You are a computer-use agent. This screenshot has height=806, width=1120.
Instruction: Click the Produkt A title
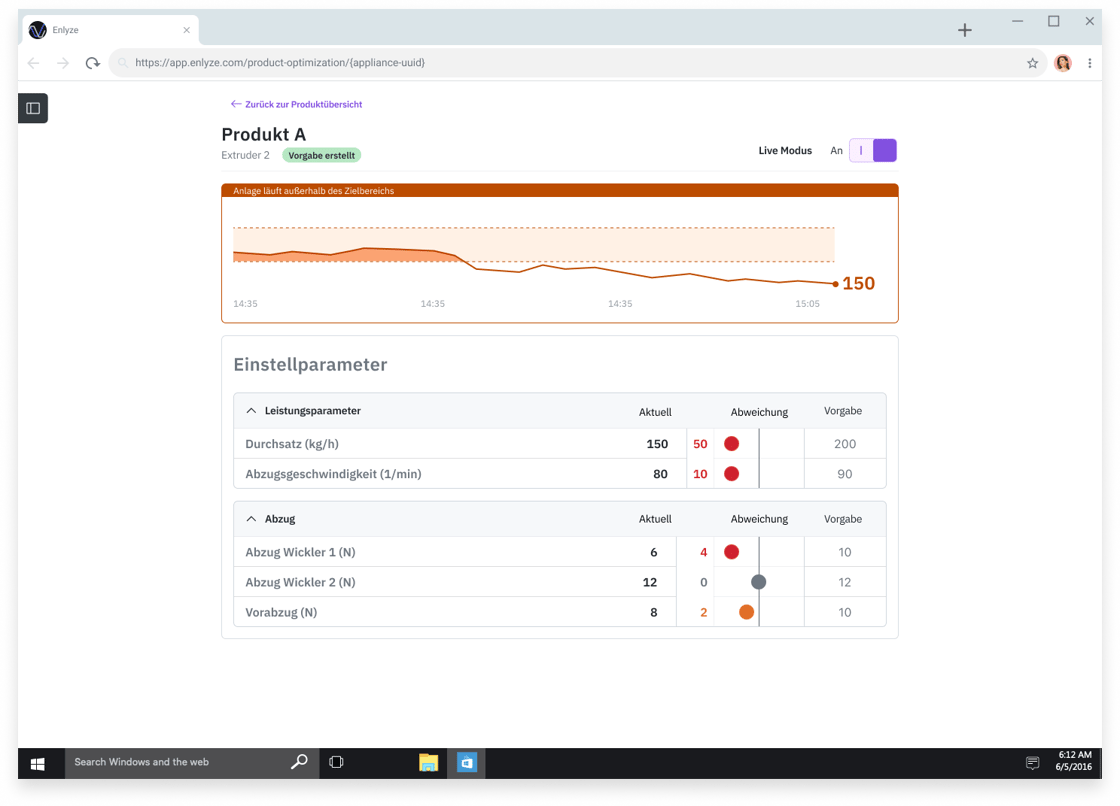point(264,134)
